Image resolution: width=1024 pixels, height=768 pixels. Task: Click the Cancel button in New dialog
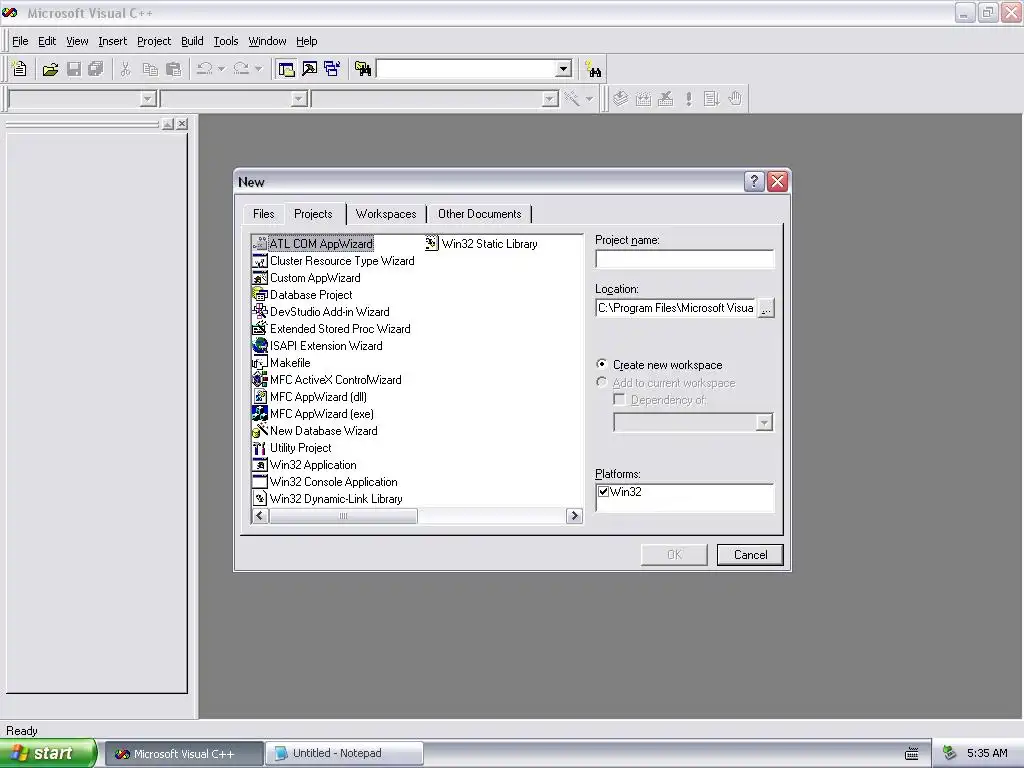coord(750,554)
